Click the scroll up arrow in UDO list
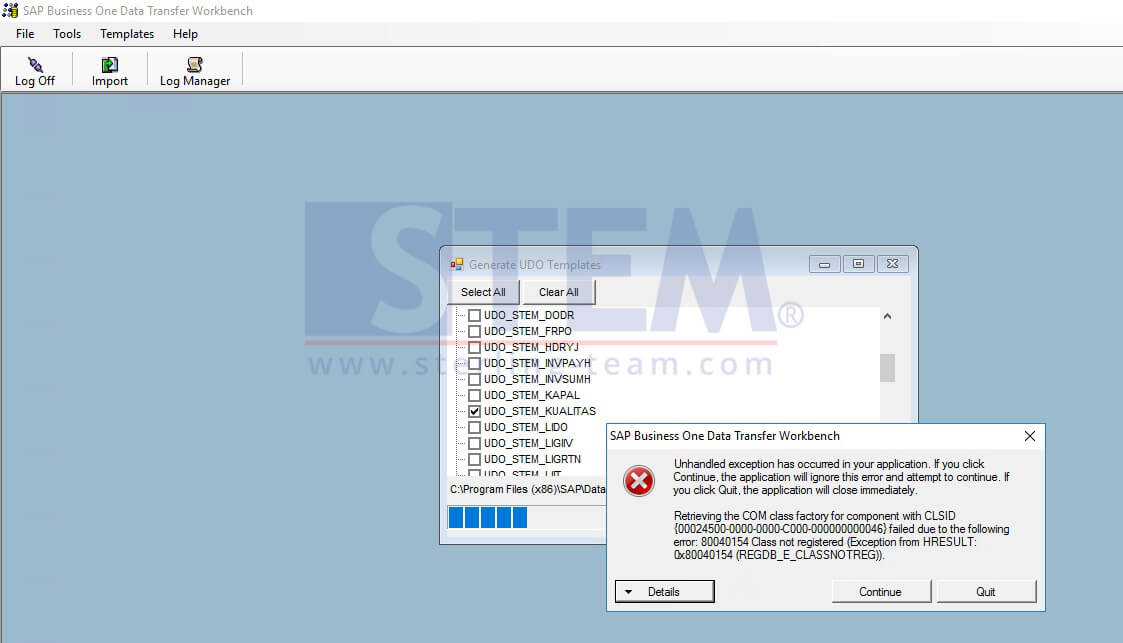 tap(887, 316)
